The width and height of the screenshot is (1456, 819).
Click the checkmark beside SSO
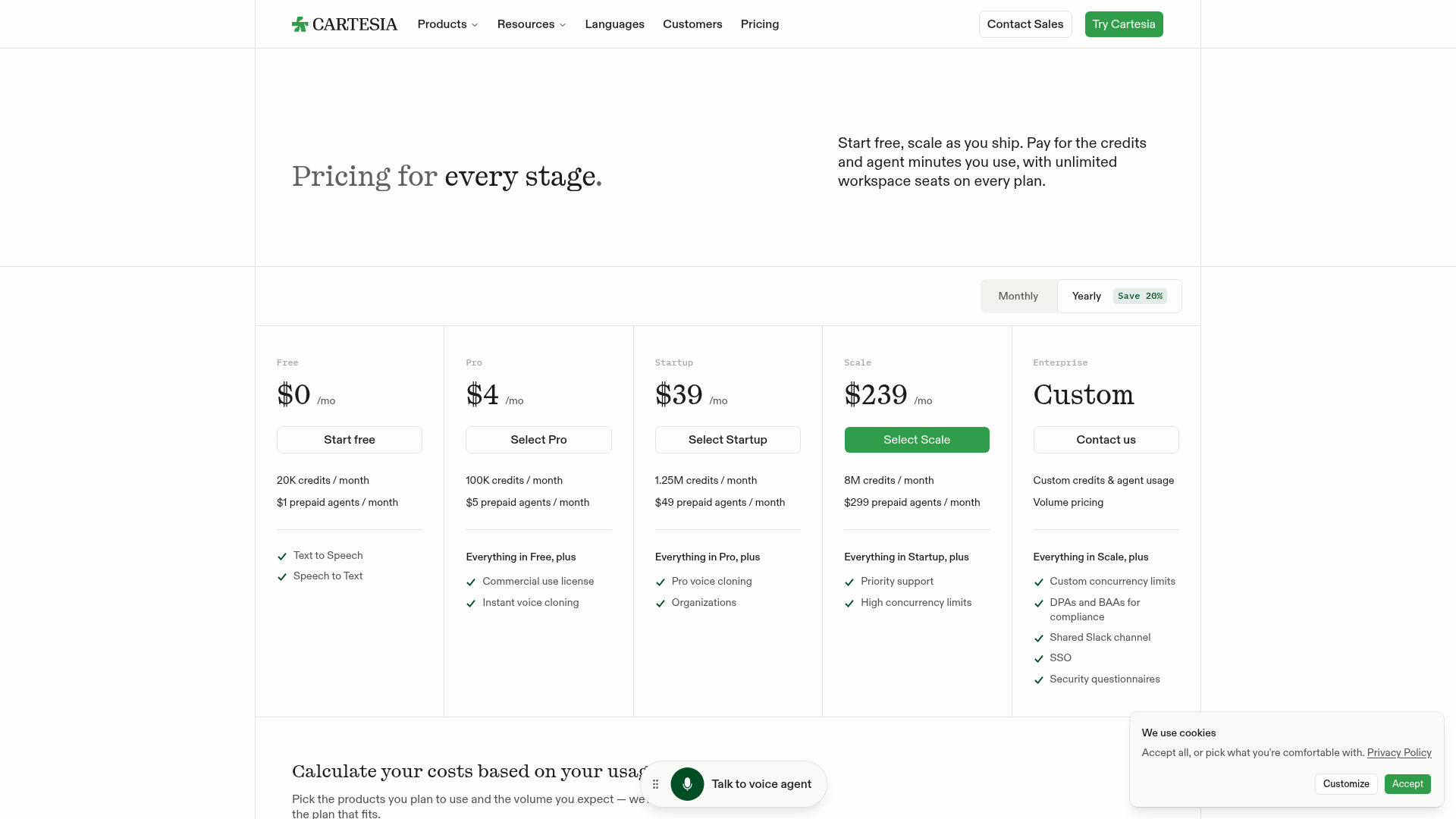tap(1039, 658)
